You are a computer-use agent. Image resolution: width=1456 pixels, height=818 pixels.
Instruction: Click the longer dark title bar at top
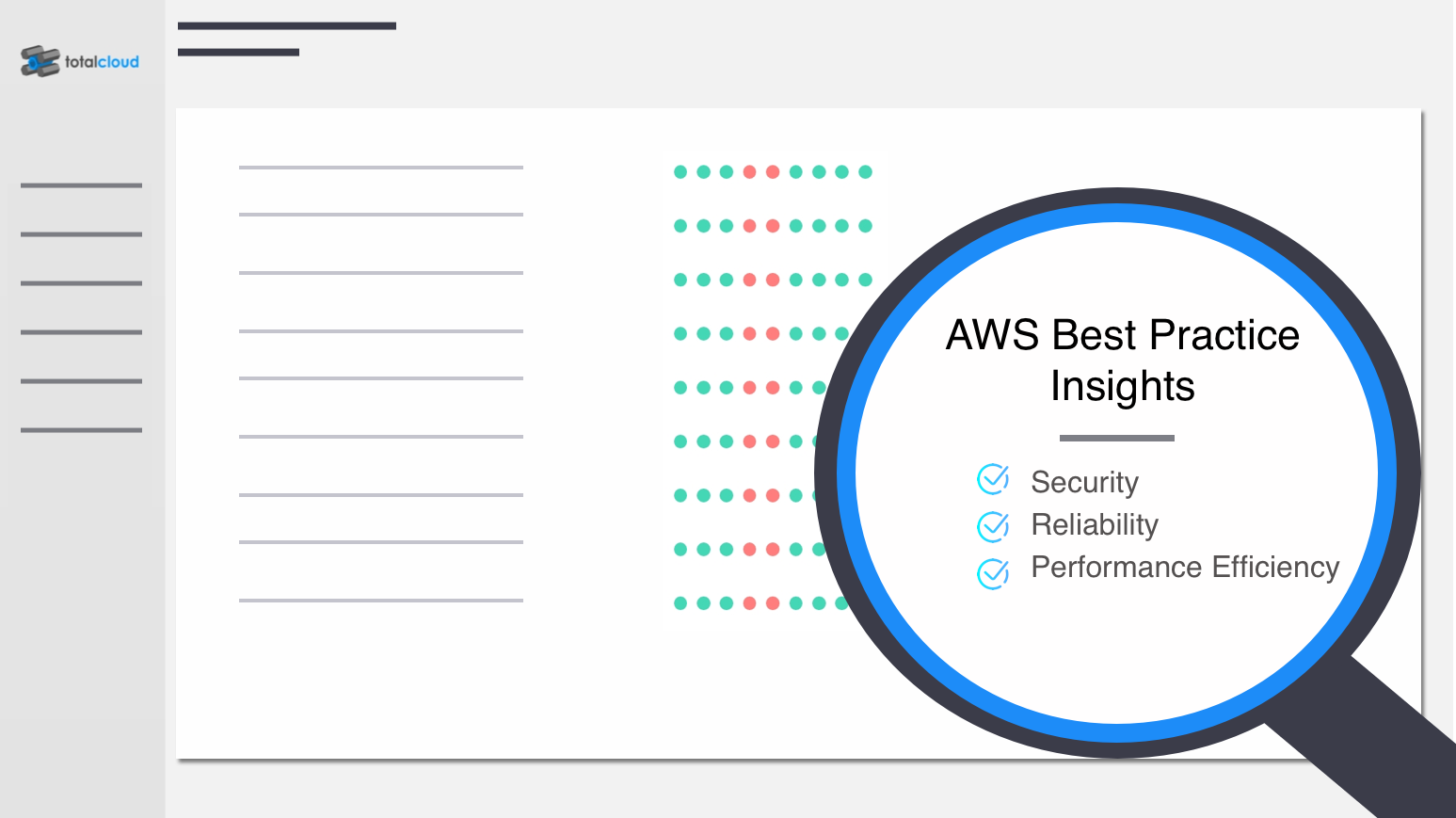(x=287, y=26)
